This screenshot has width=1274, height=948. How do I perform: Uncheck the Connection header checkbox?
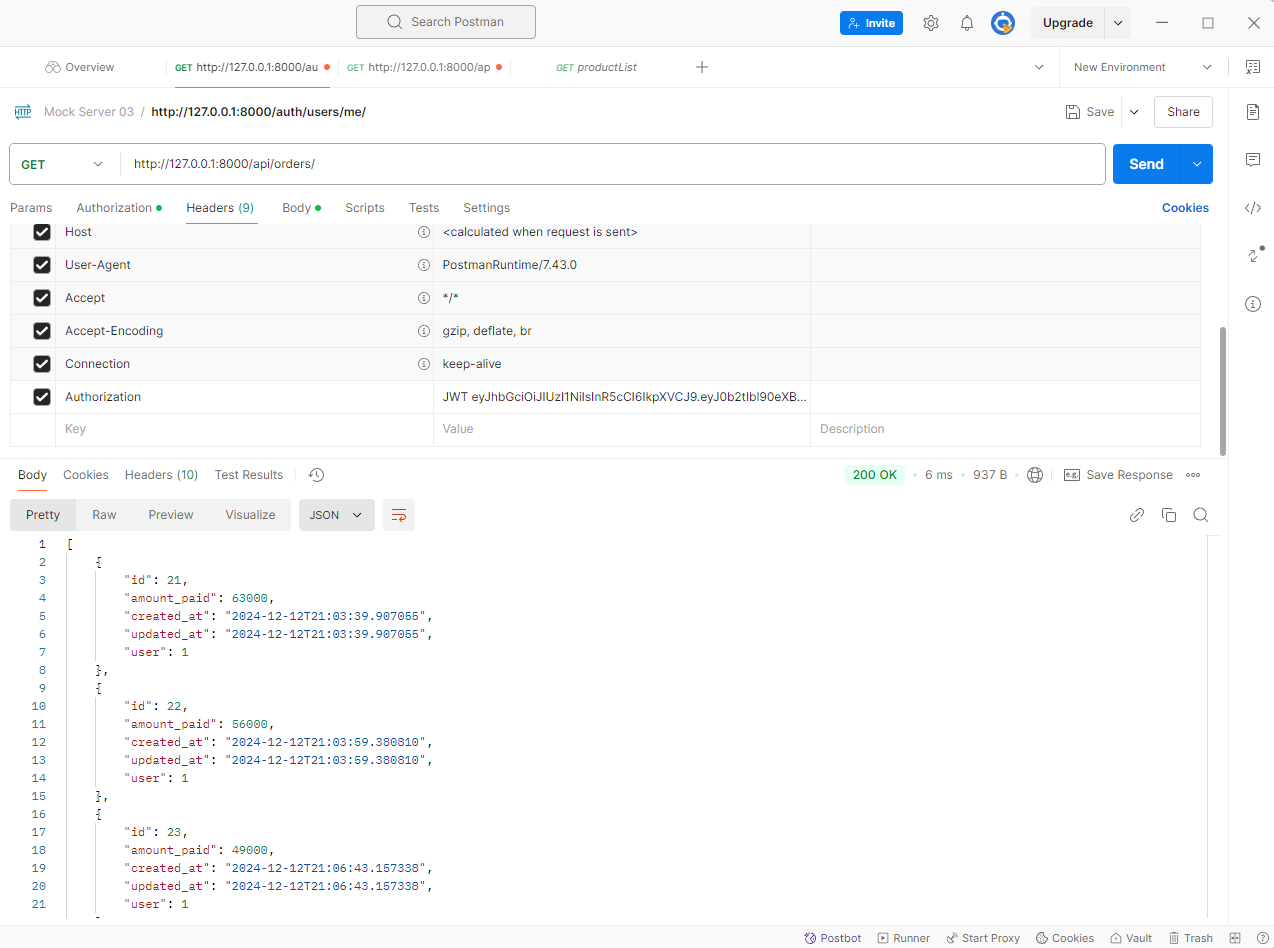42,364
